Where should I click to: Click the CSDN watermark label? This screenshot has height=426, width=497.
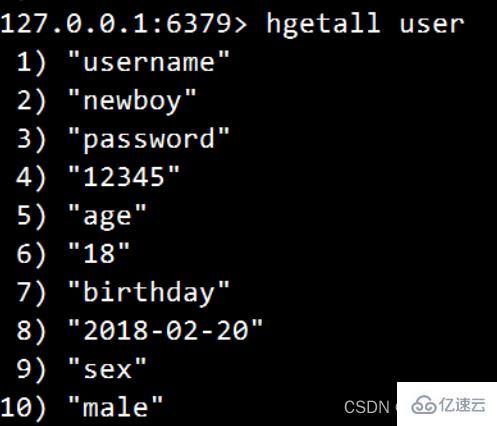pos(367,407)
